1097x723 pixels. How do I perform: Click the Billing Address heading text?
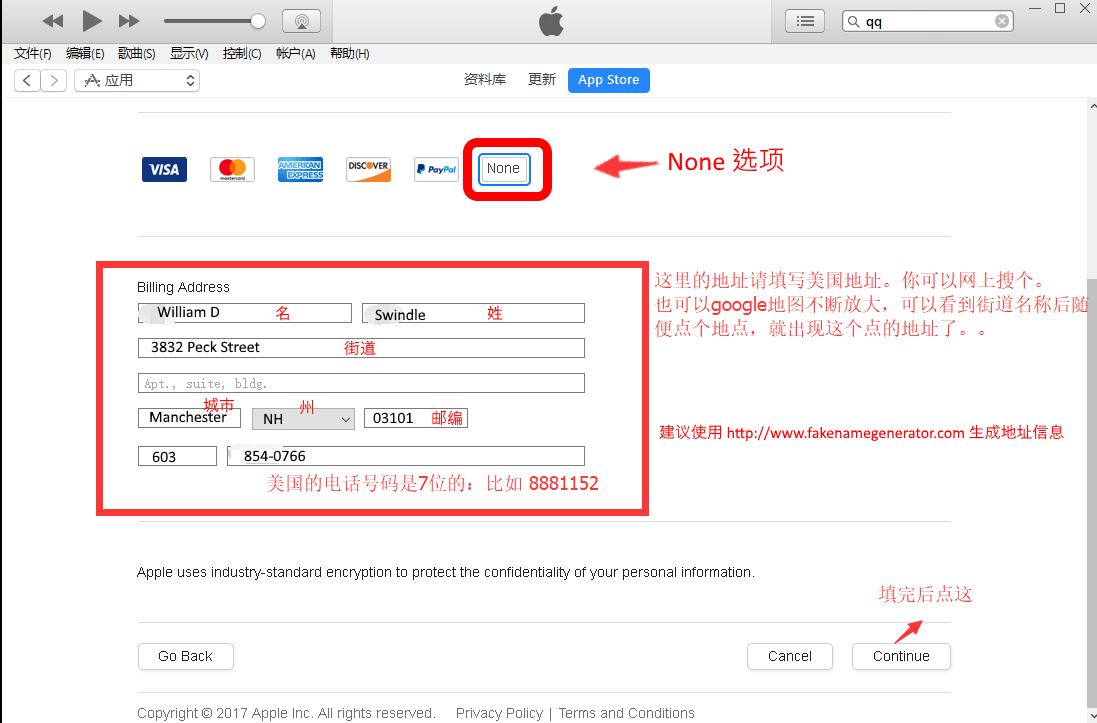pyautogui.click(x=183, y=287)
